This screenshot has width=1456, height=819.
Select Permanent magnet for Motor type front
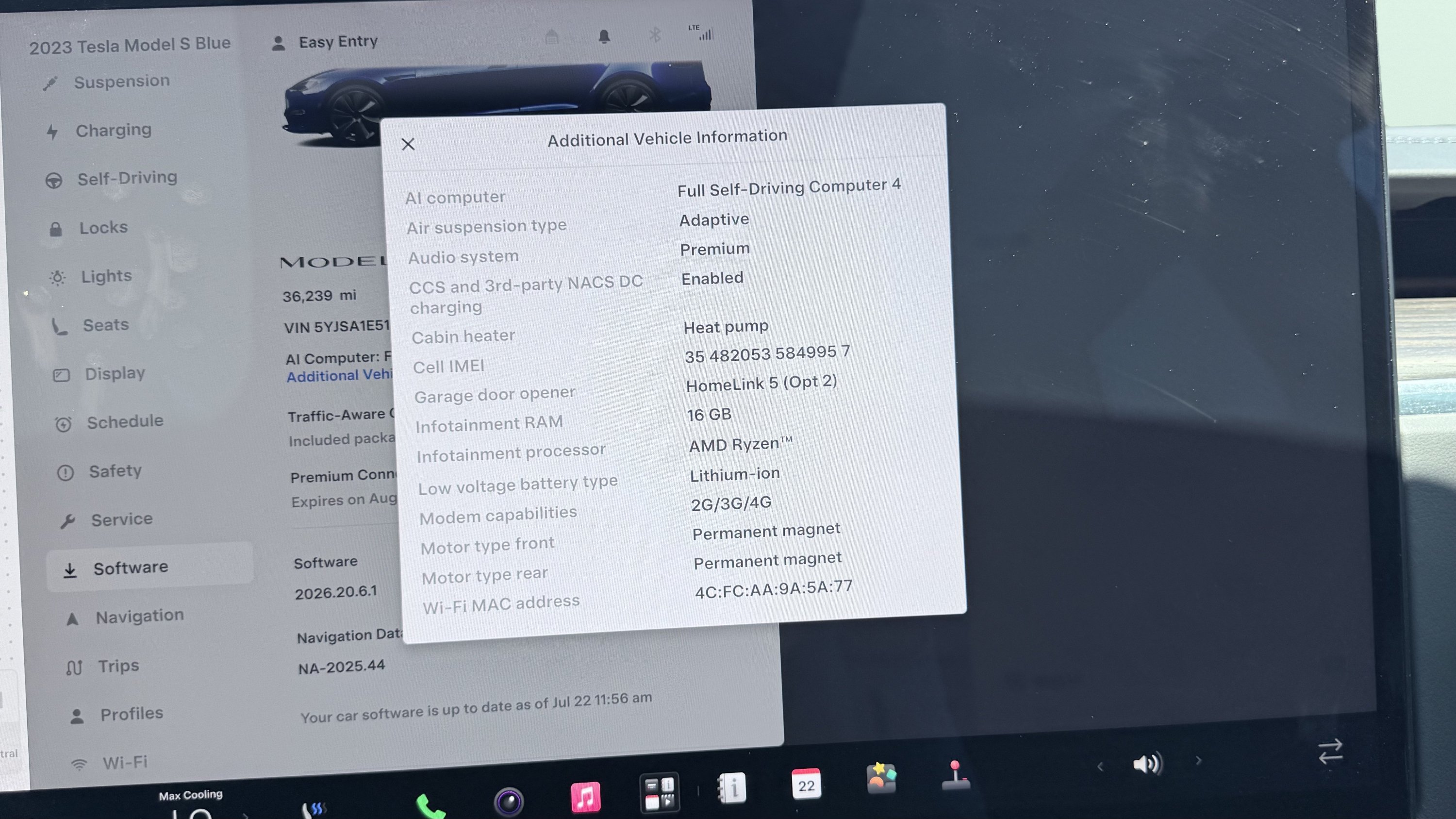coord(766,531)
